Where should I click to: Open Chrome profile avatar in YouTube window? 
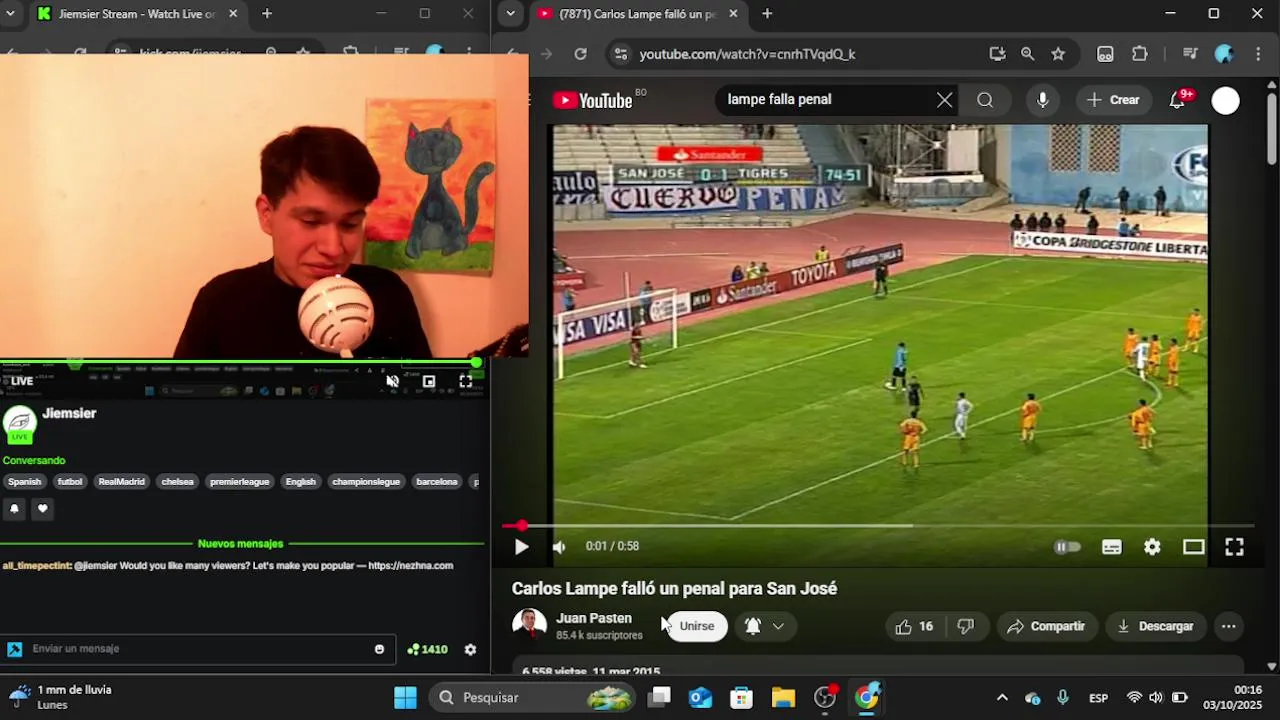pos(1224,54)
